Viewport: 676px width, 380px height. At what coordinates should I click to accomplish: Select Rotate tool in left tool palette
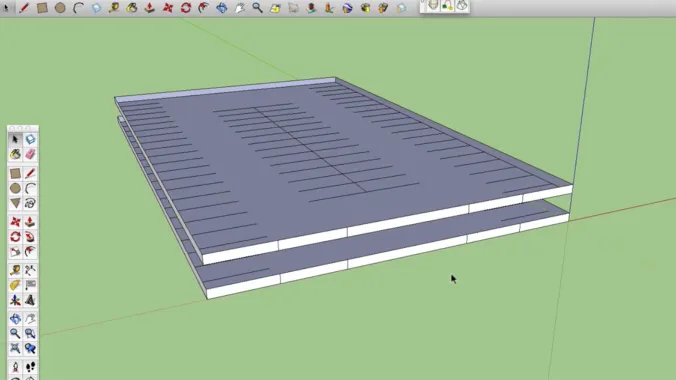(x=15, y=237)
